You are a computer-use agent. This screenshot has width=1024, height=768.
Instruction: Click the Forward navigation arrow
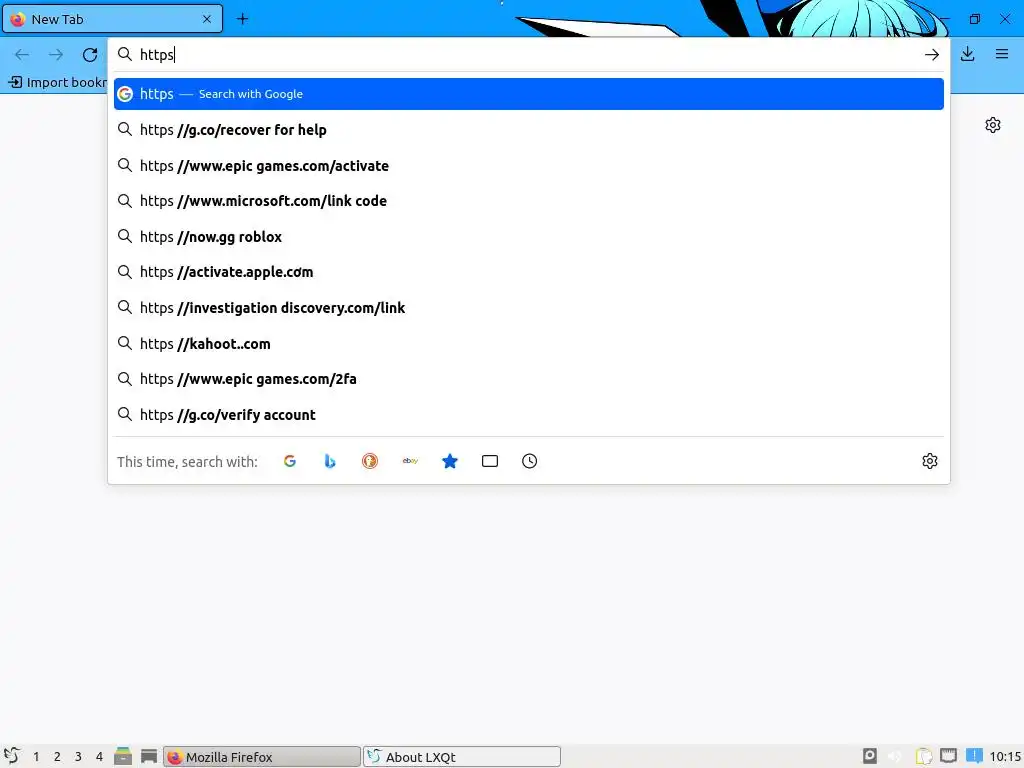(x=56, y=55)
